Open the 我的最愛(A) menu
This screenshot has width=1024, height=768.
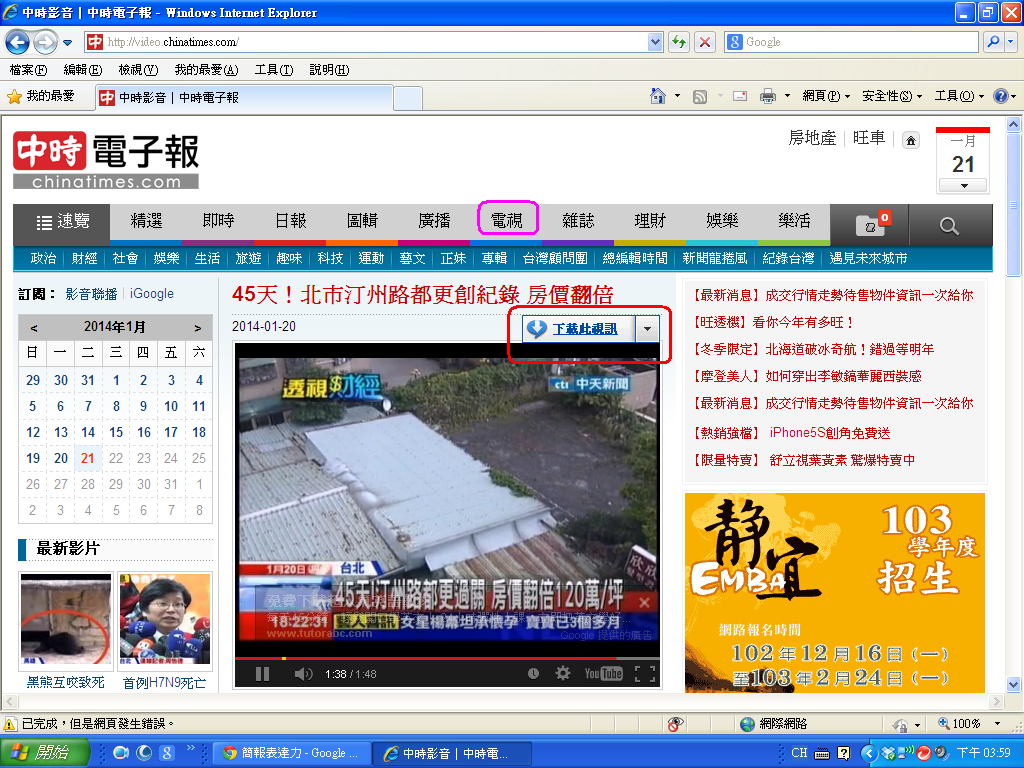206,70
